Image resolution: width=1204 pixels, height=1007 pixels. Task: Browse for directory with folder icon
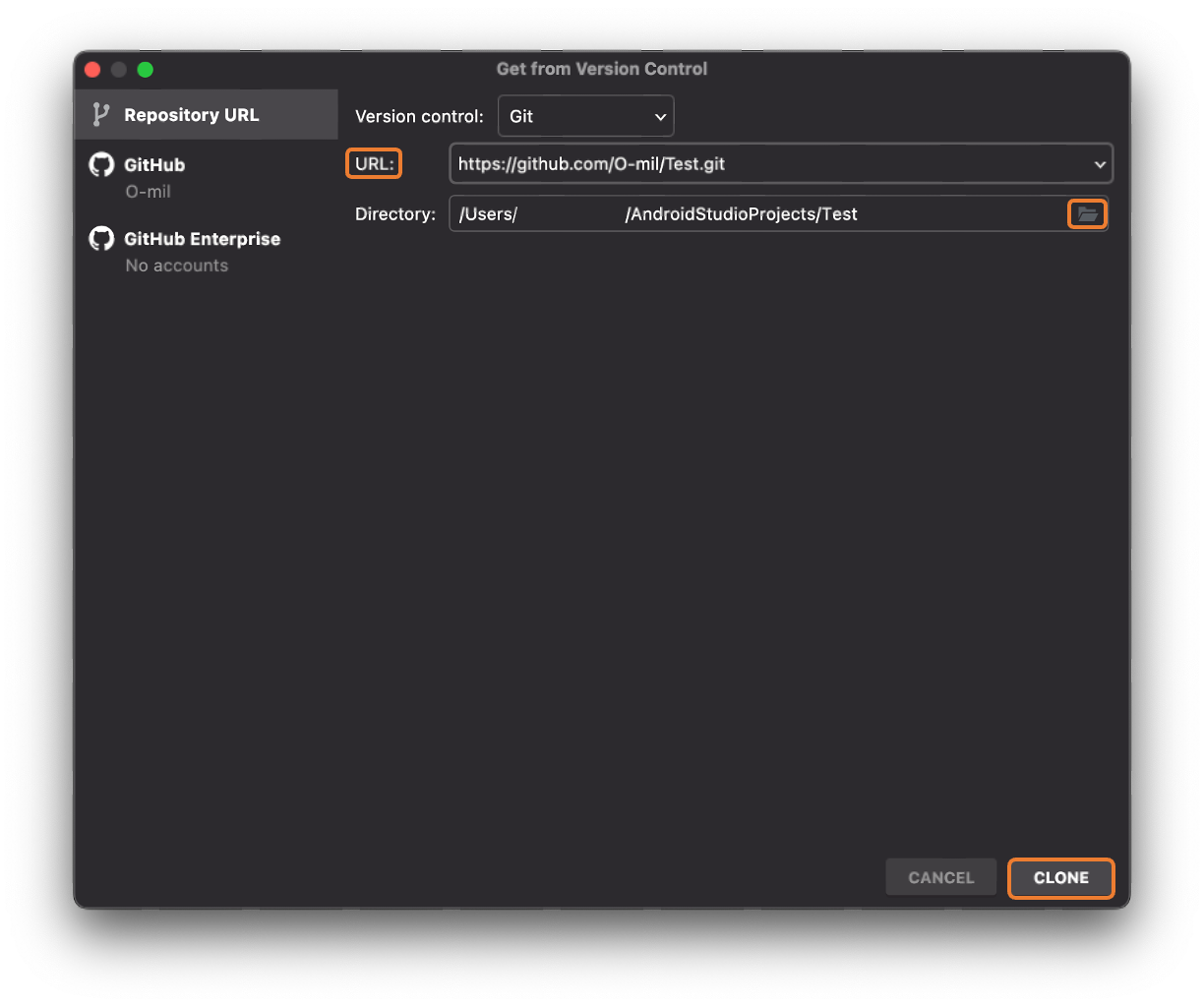1087,213
